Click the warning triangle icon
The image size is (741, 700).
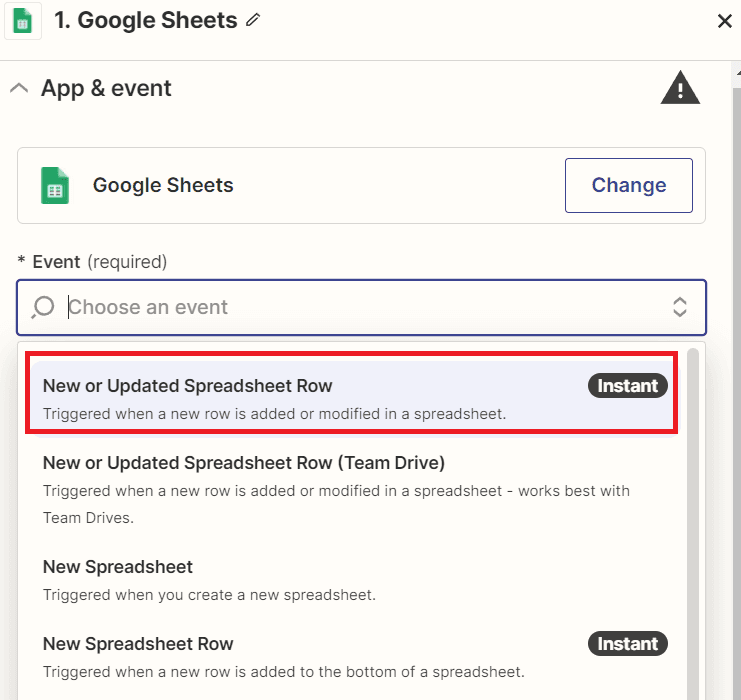pyautogui.click(x=680, y=88)
